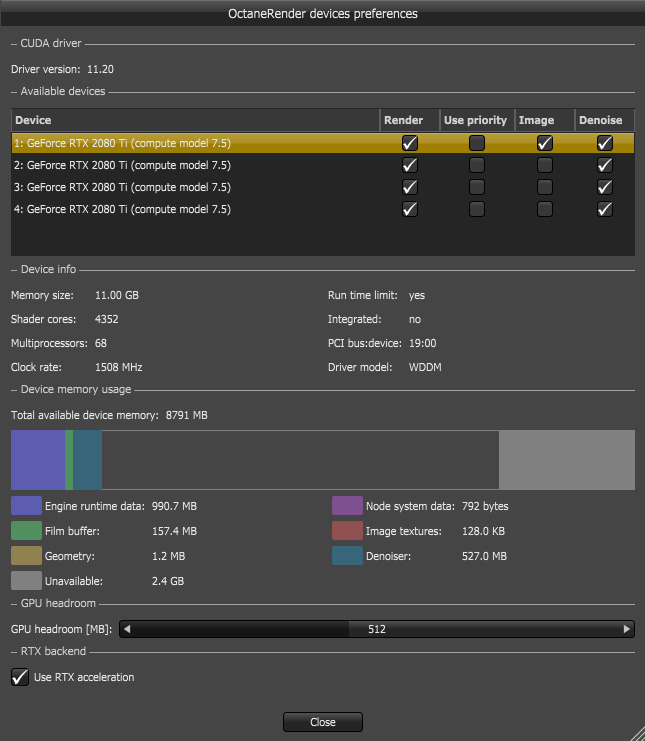Click the Geometry color swatch
645x741 pixels.
26,556
